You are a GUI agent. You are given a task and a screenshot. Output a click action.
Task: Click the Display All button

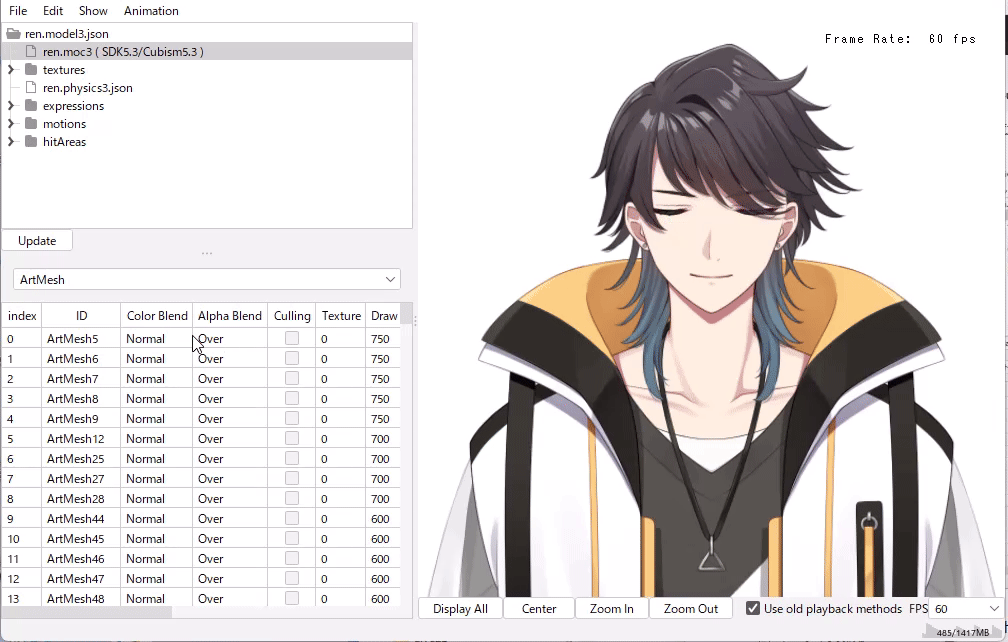click(460, 609)
